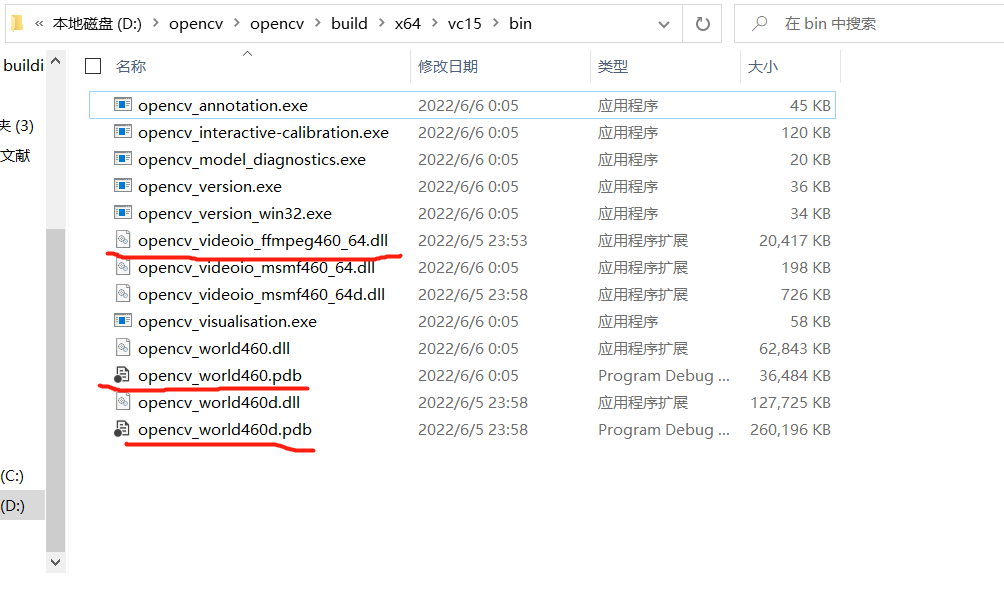The height and width of the screenshot is (591, 1004).
Task: Click the refresh button beside the address bar
Action: (x=702, y=24)
